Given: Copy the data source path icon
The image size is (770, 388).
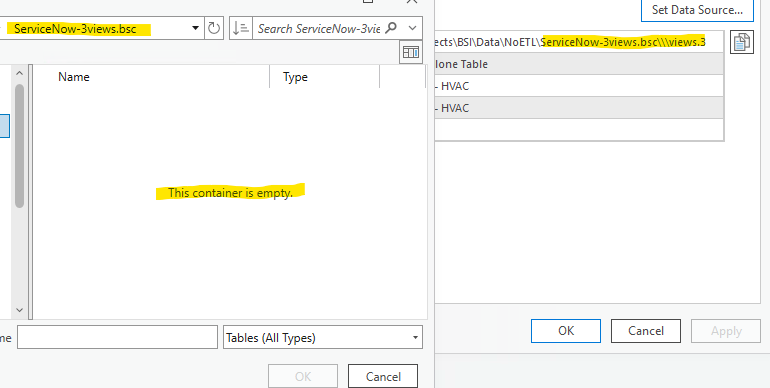Looking at the screenshot, I should (x=742, y=42).
